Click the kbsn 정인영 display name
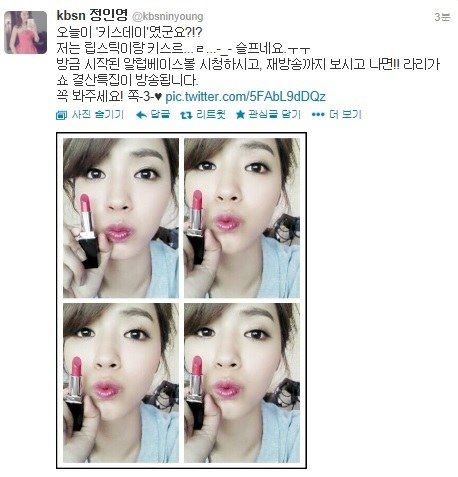458x477 pixels. click(x=92, y=15)
